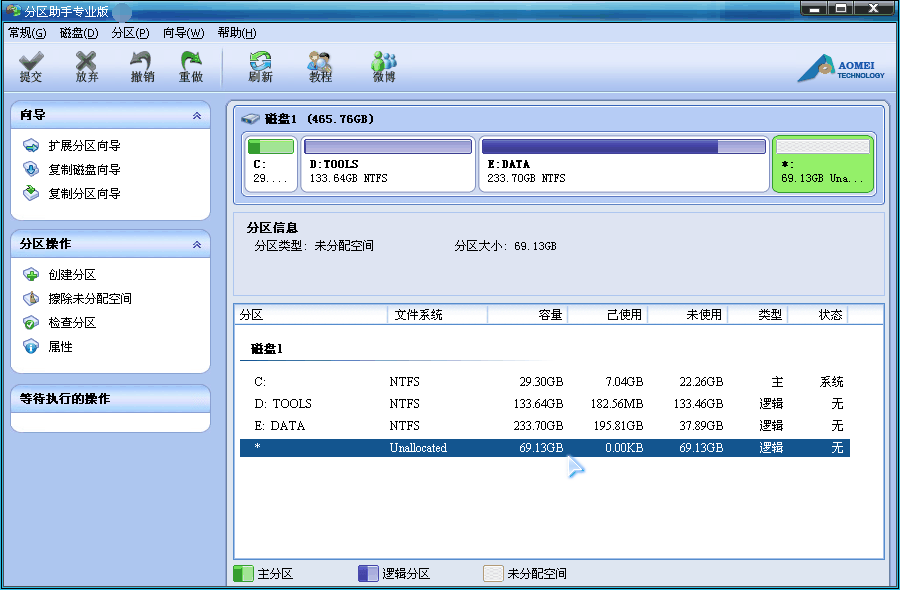The width and height of the screenshot is (900, 590).
Task: Open the 常规(G) menu
Action: (27, 32)
